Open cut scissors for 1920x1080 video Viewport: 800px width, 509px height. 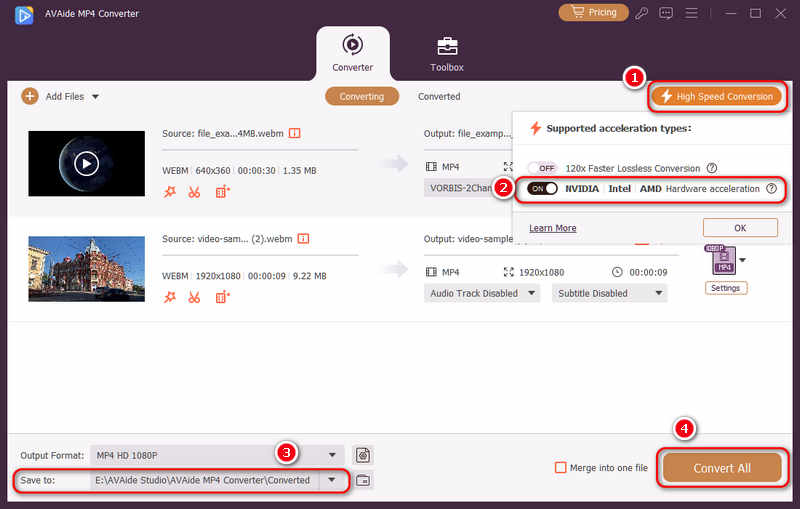(x=194, y=297)
